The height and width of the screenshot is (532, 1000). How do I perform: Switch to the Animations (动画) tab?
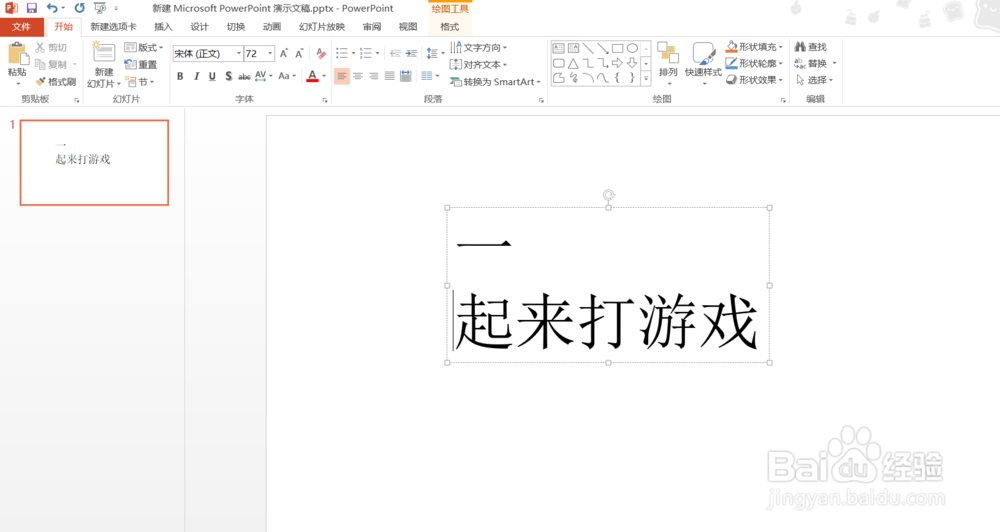pyautogui.click(x=272, y=27)
